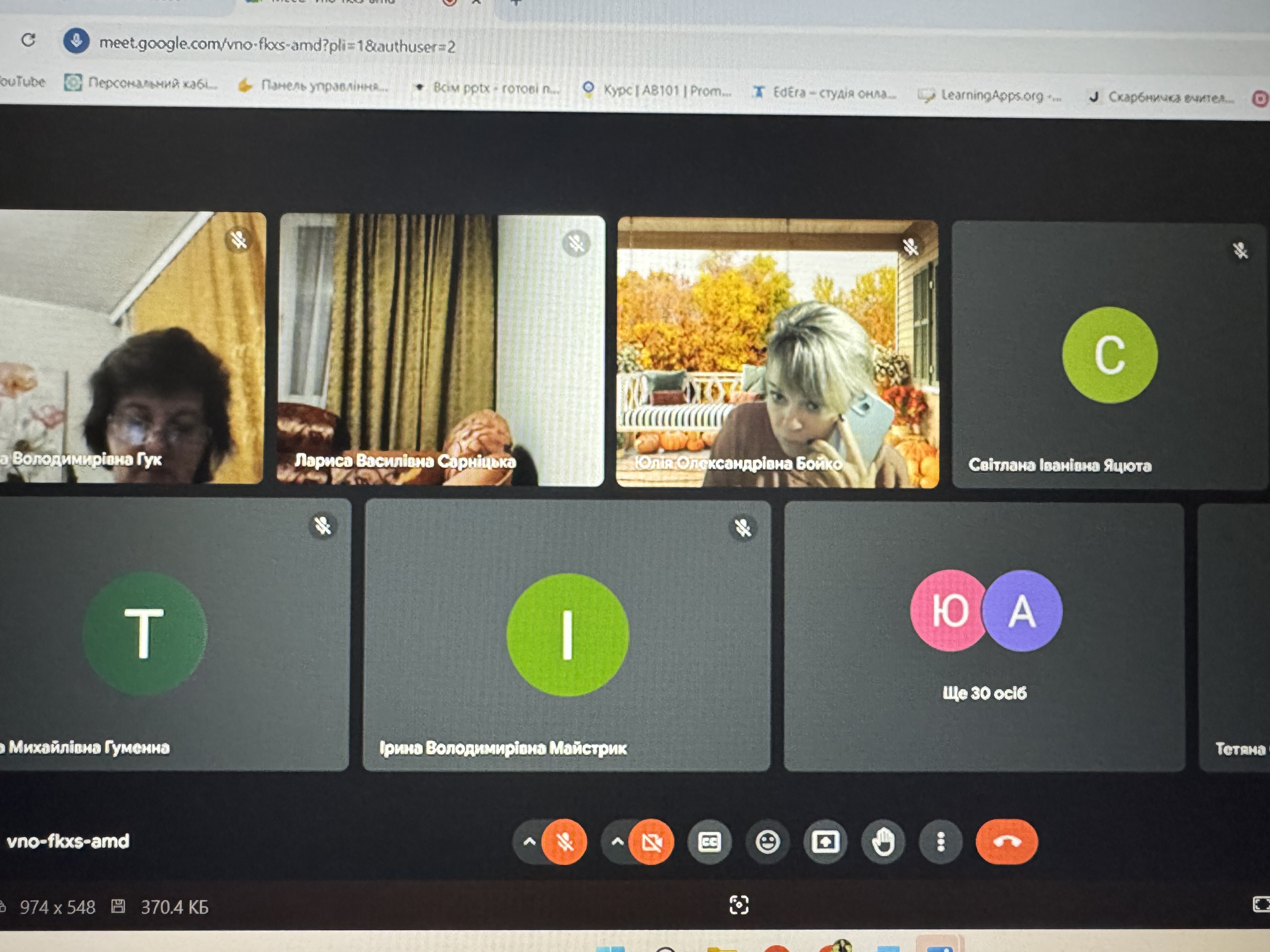The height and width of the screenshot is (952, 1270).
Task: Click the name label Ірина Володимирівна Майстрик
Action: point(503,748)
